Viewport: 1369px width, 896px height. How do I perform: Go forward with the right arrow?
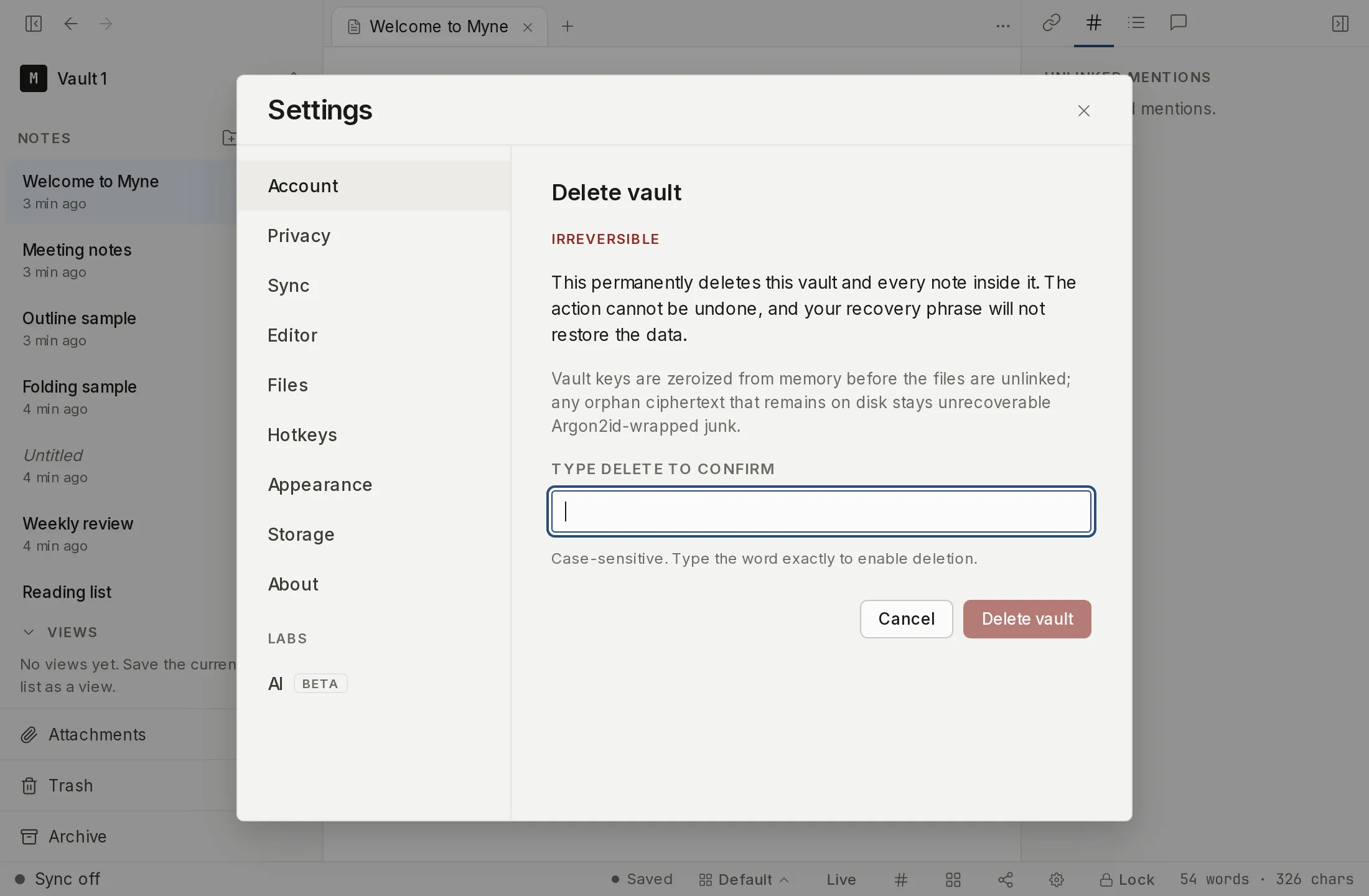click(x=106, y=24)
